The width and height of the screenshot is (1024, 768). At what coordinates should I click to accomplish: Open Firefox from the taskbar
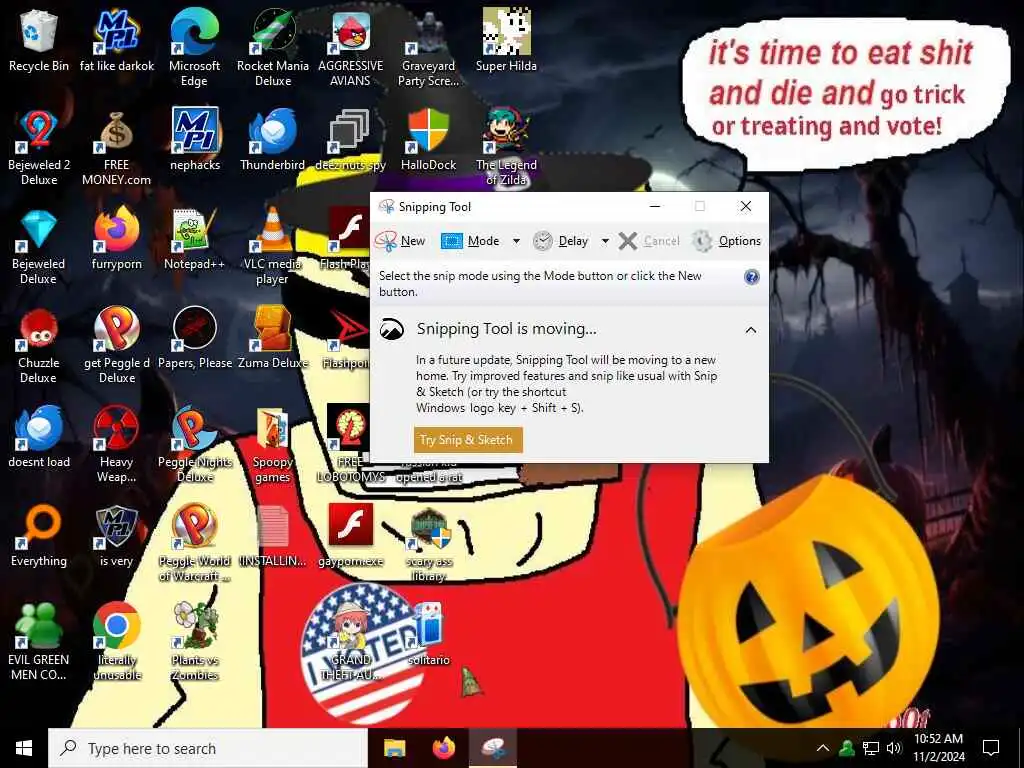pyautogui.click(x=444, y=748)
